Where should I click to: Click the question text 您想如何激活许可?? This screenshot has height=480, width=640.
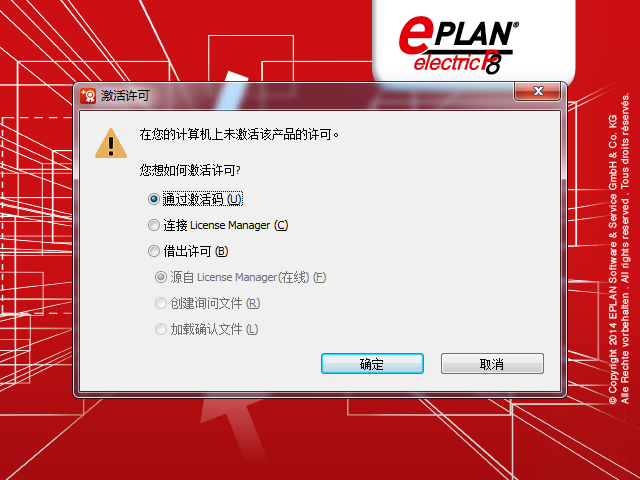pos(190,170)
